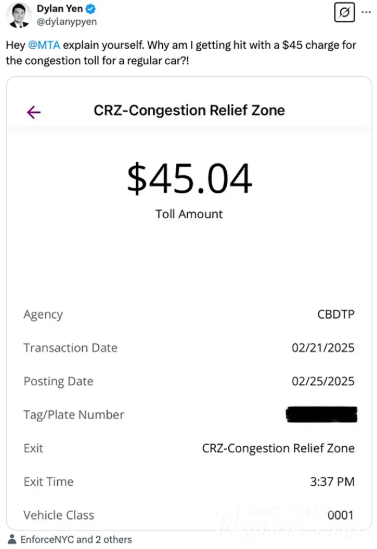Click the Vehicle Class value 0001
The width and height of the screenshot is (377, 549).
point(340,515)
